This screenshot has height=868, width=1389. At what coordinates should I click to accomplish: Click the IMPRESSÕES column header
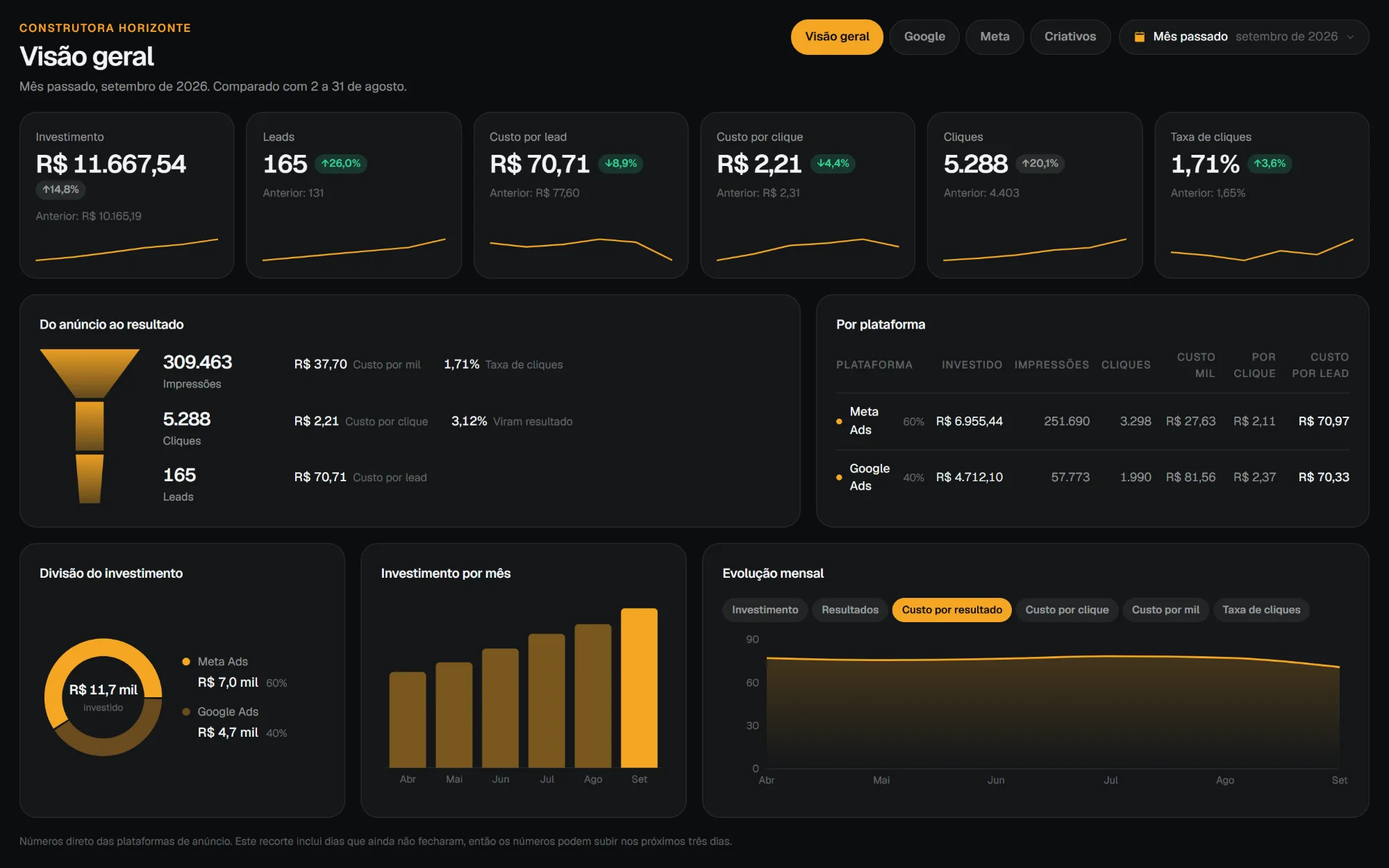pyautogui.click(x=1051, y=365)
